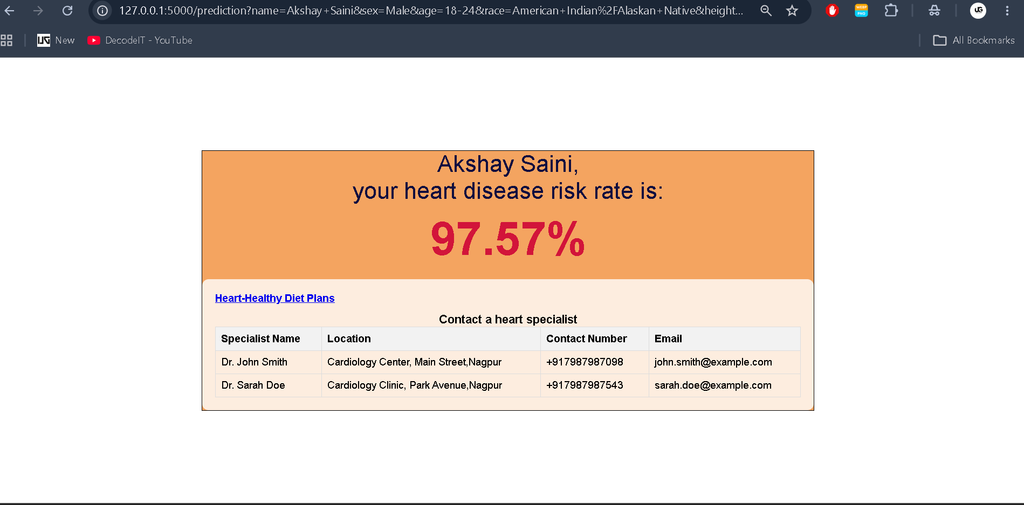Click Cardiology Center, Main Street,Nagpur cell
The width and height of the screenshot is (1024, 505).
(431, 362)
